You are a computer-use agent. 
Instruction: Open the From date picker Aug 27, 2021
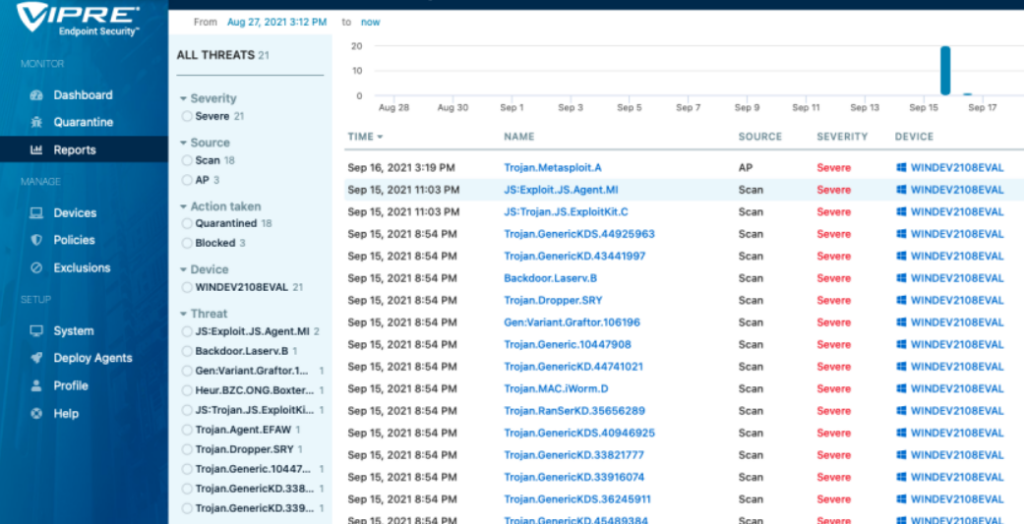coord(277,22)
